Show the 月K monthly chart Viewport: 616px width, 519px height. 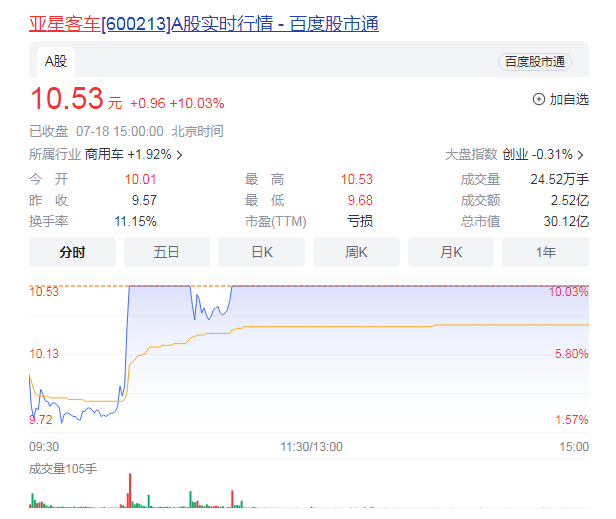(x=451, y=252)
